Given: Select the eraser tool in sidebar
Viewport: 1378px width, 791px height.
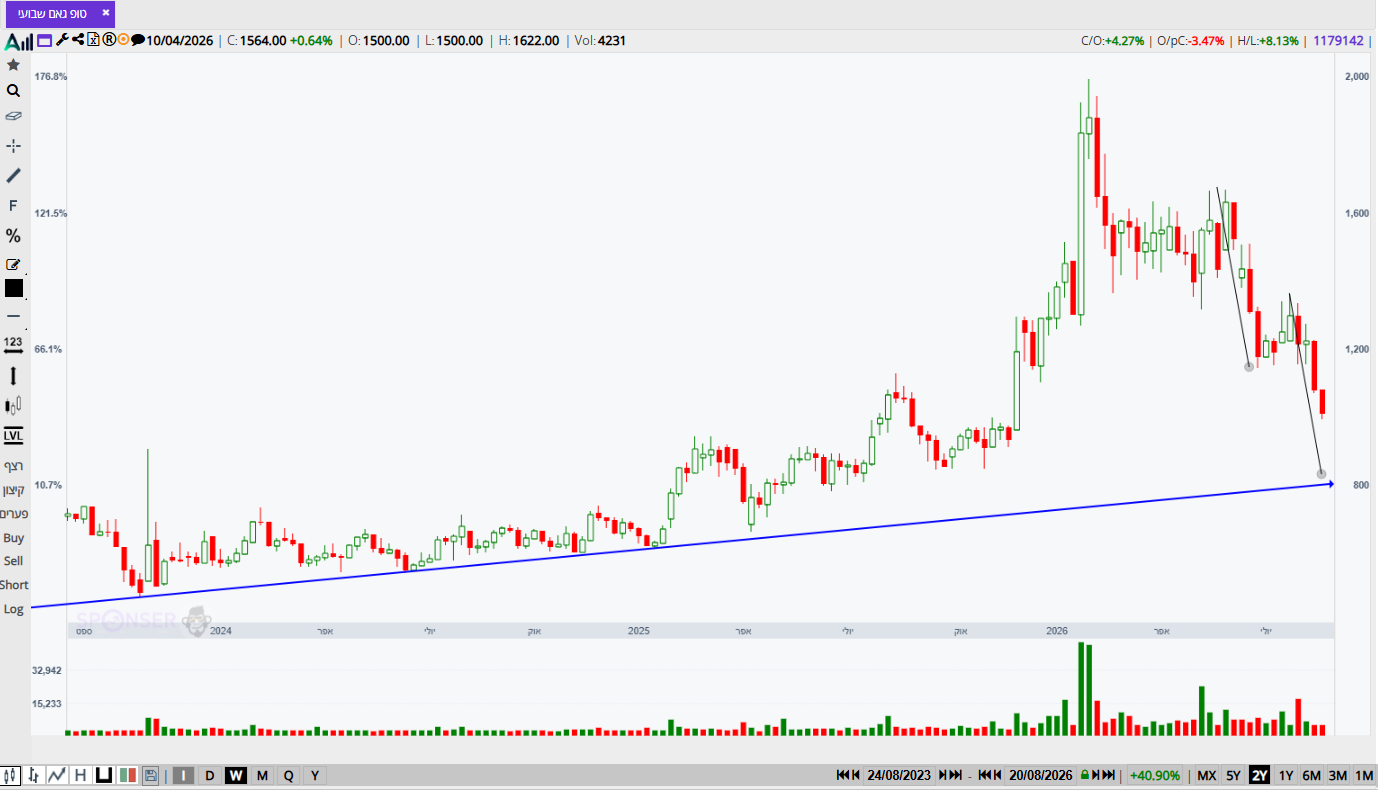Looking at the screenshot, I should pos(13,116).
